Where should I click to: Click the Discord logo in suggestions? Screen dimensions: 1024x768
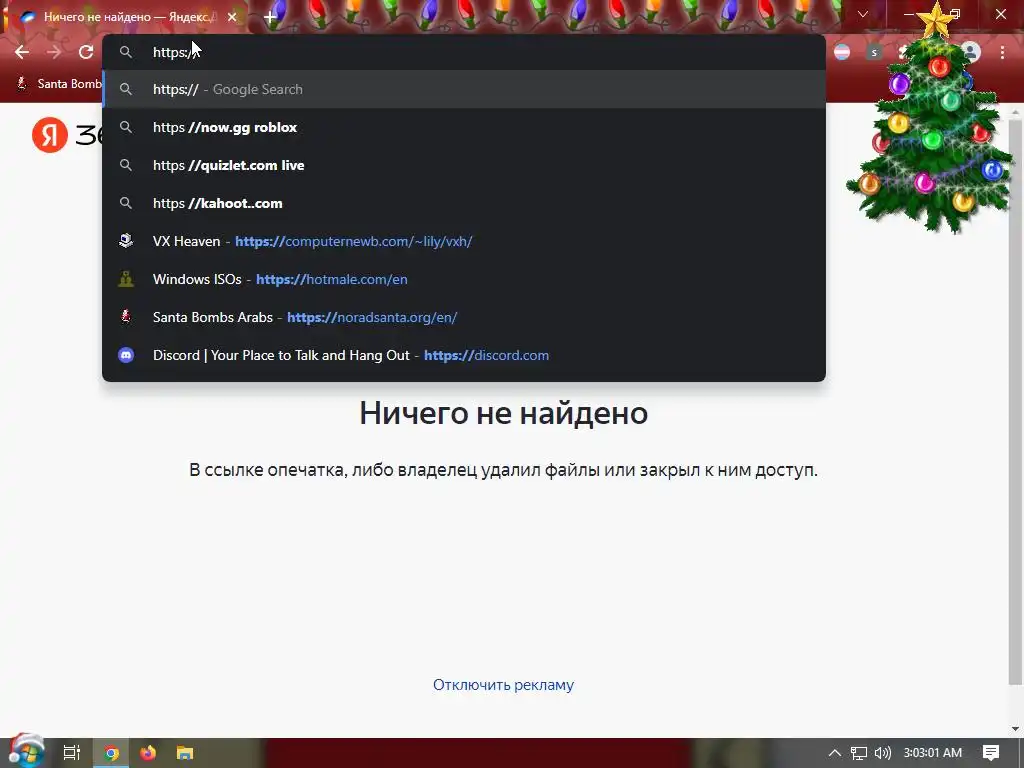pyautogui.click(x=126, y=355)
